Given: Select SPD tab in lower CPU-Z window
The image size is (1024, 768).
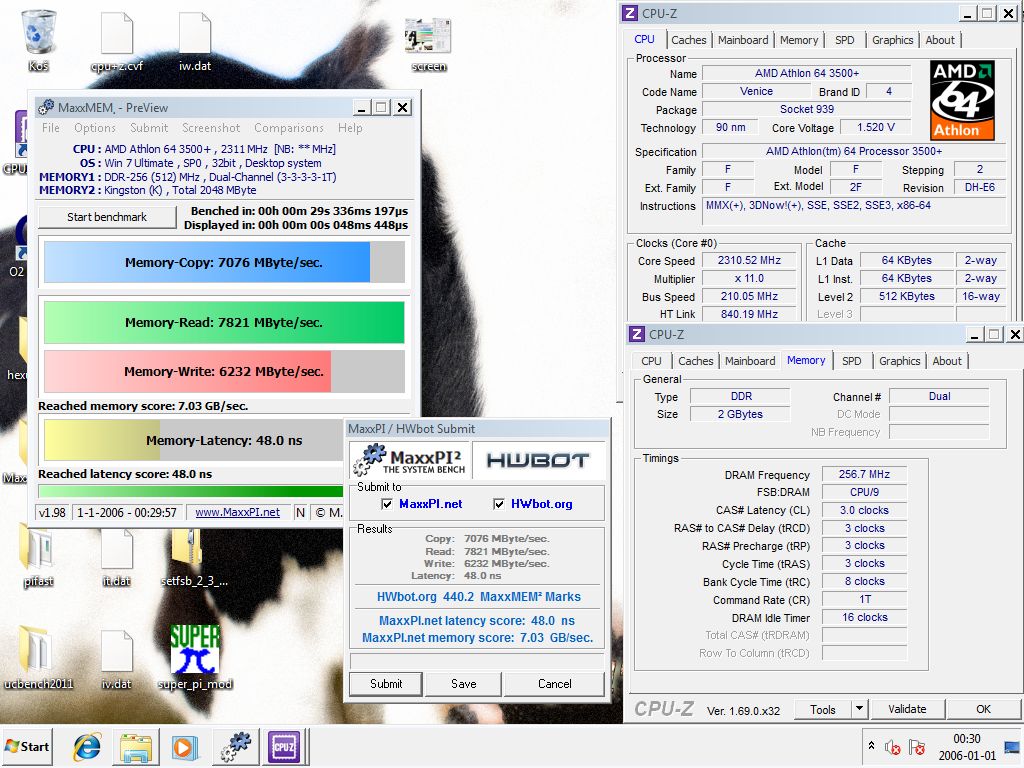Looking at the screenshot, I should (x=851, y=361).
